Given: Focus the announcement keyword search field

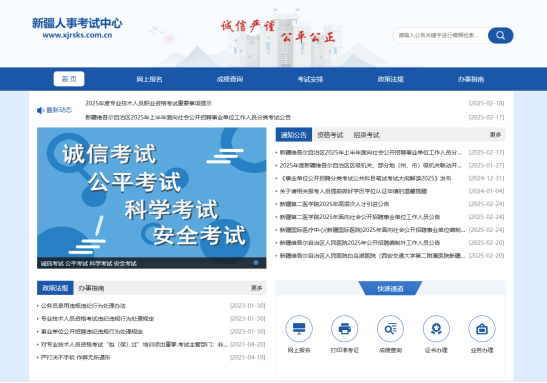Looking at the screenshot, I should (440, 35).
